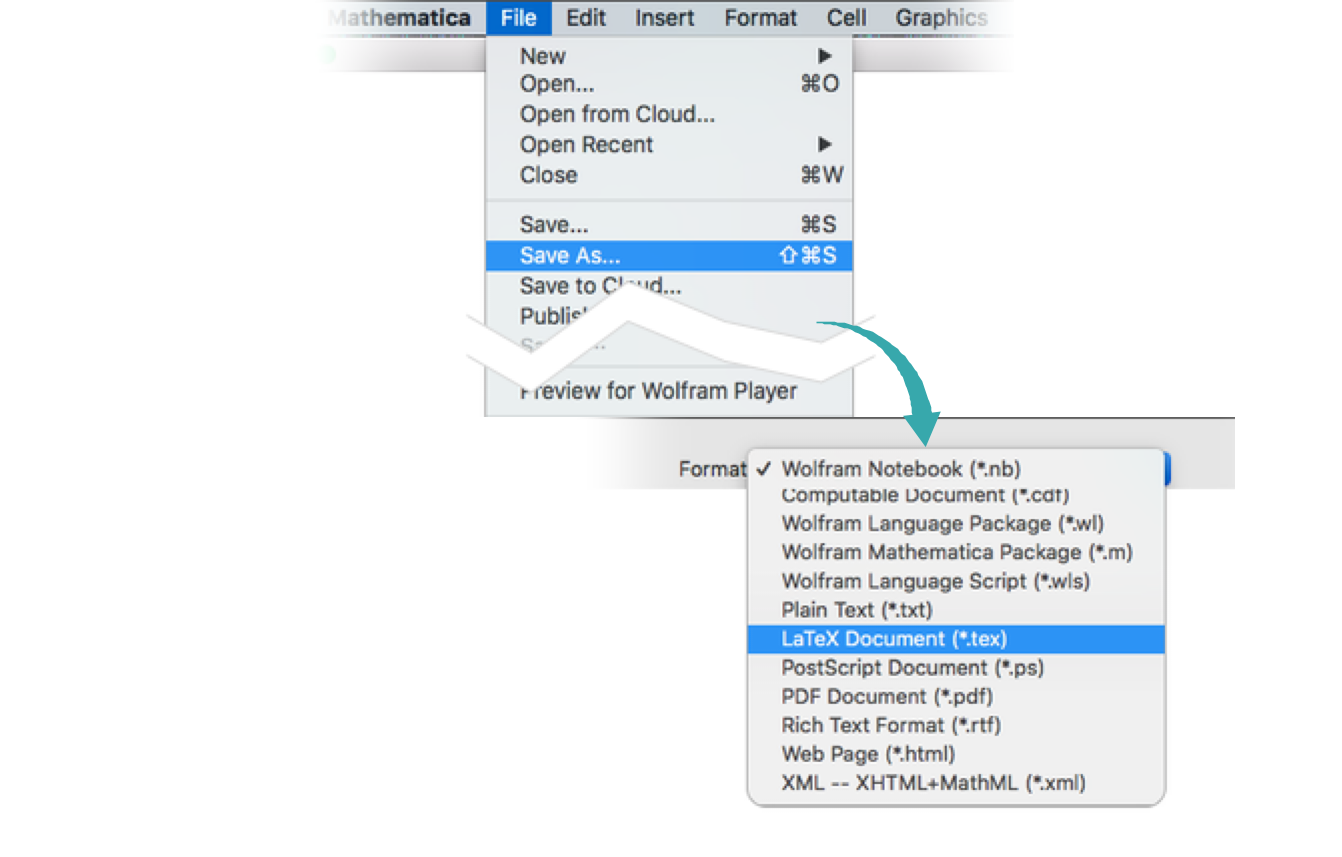Image resolution: width=1342 pixels, height=857 pixels.
Task: Open the Edit menu
Action: click(x=586, y=18)
